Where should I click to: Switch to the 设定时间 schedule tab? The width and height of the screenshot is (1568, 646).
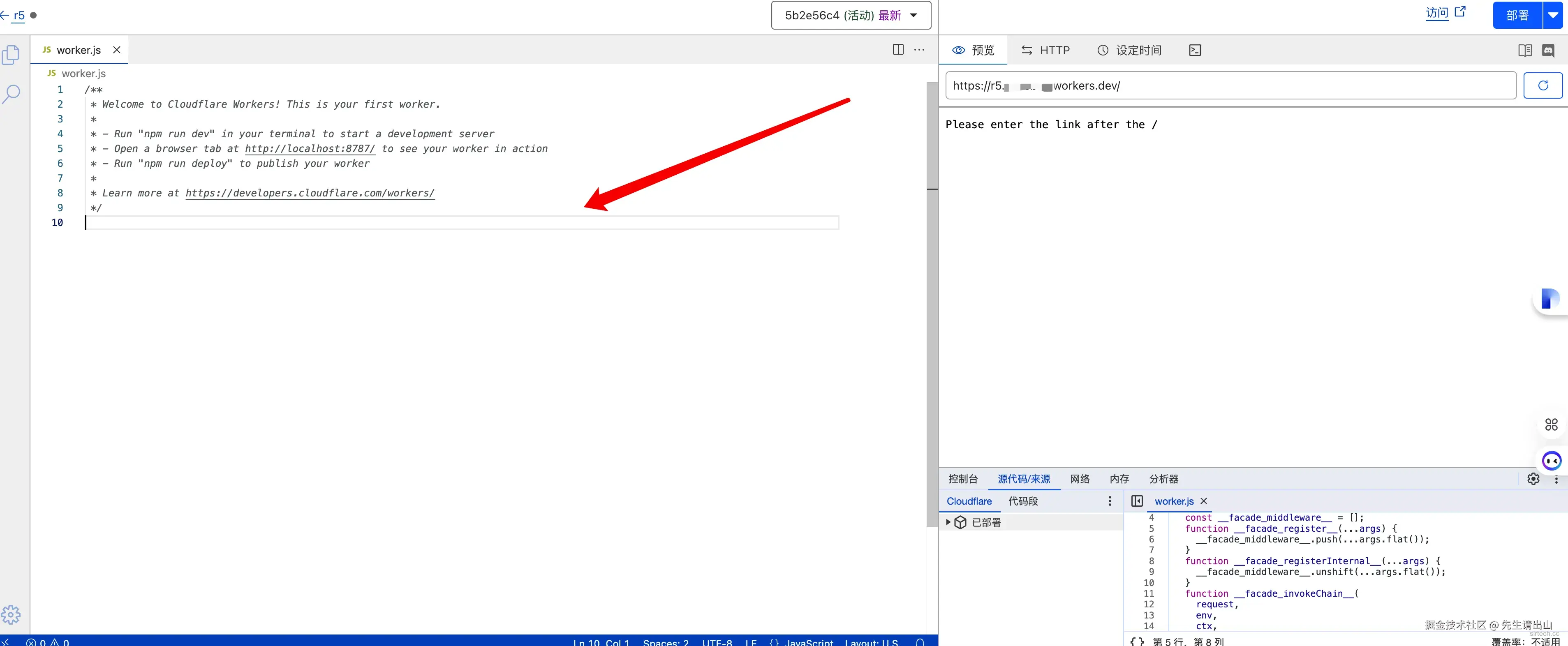(1129, 50)
